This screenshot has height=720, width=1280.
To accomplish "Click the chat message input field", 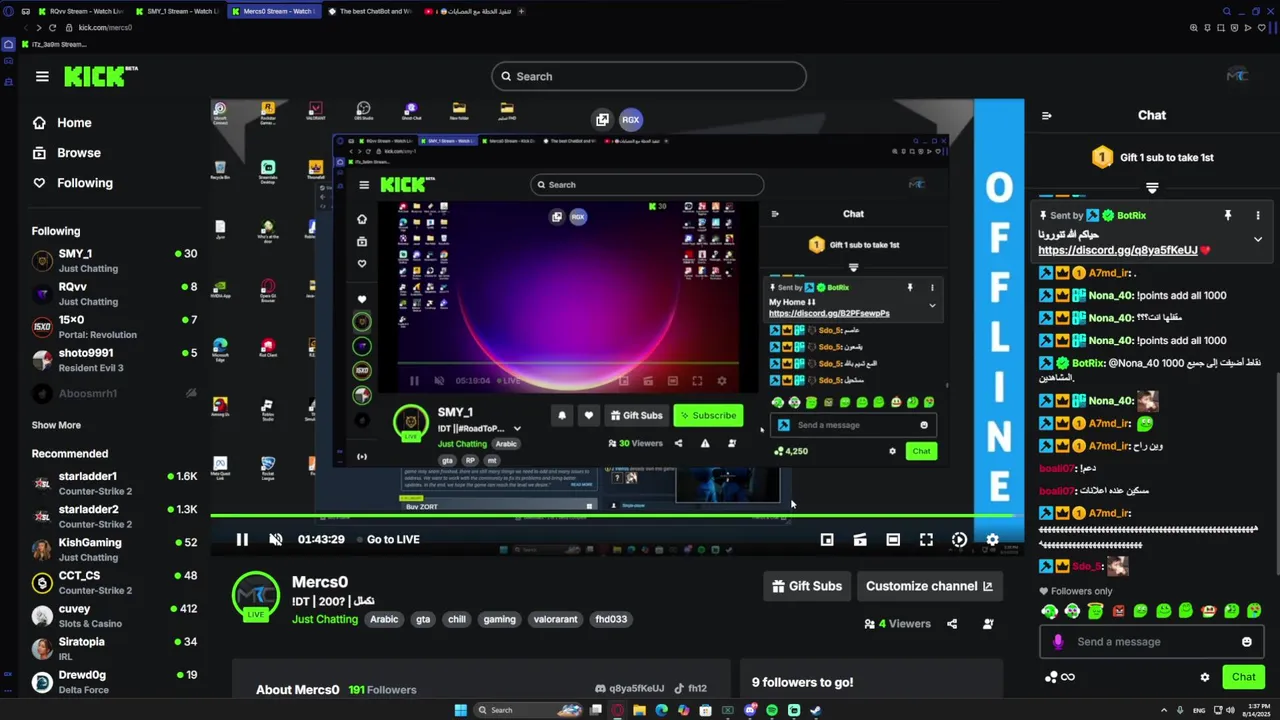I will point(1152,642).
